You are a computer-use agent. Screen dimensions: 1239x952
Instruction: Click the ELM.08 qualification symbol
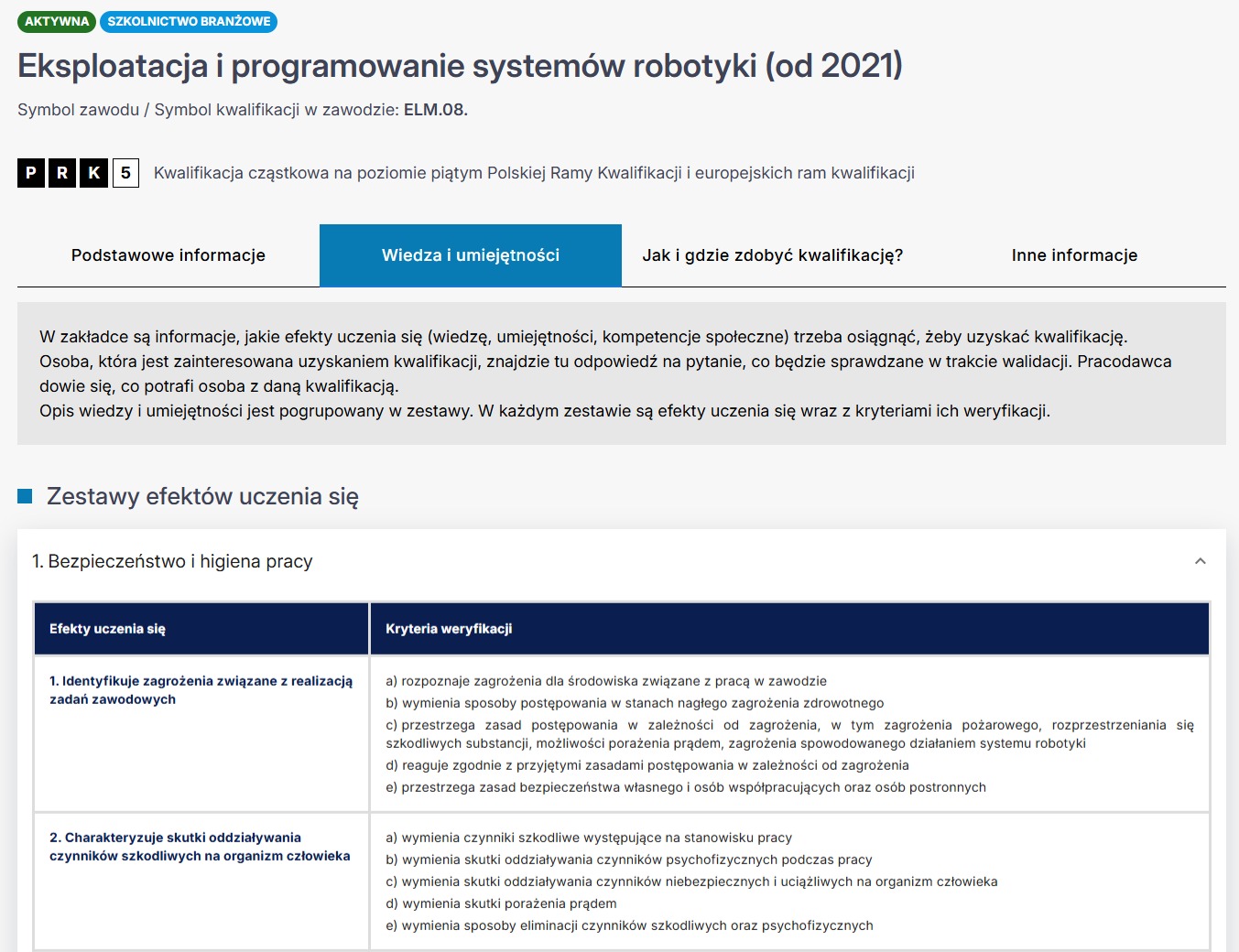coord(435,110)
